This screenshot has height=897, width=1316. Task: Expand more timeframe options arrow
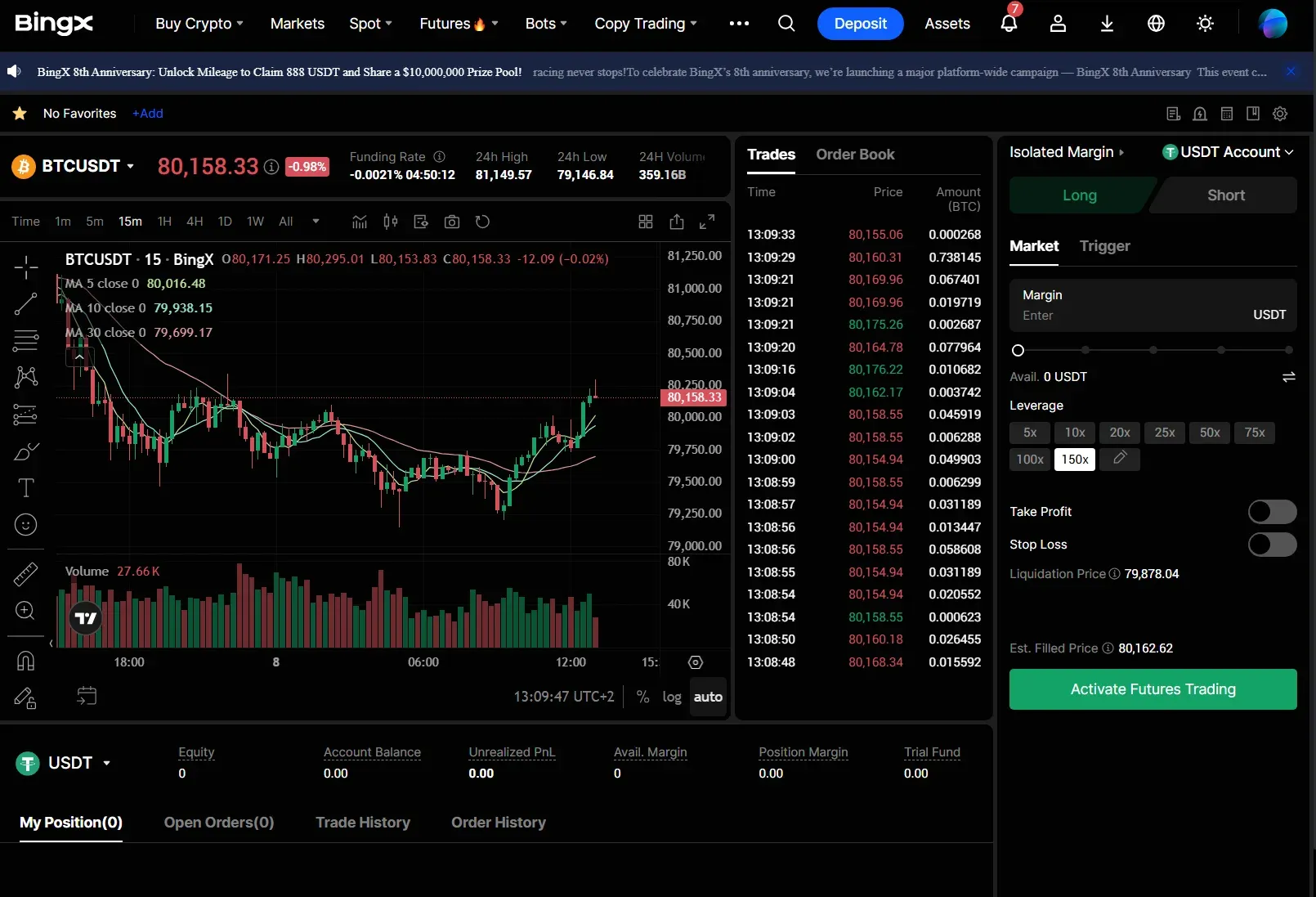316,222
